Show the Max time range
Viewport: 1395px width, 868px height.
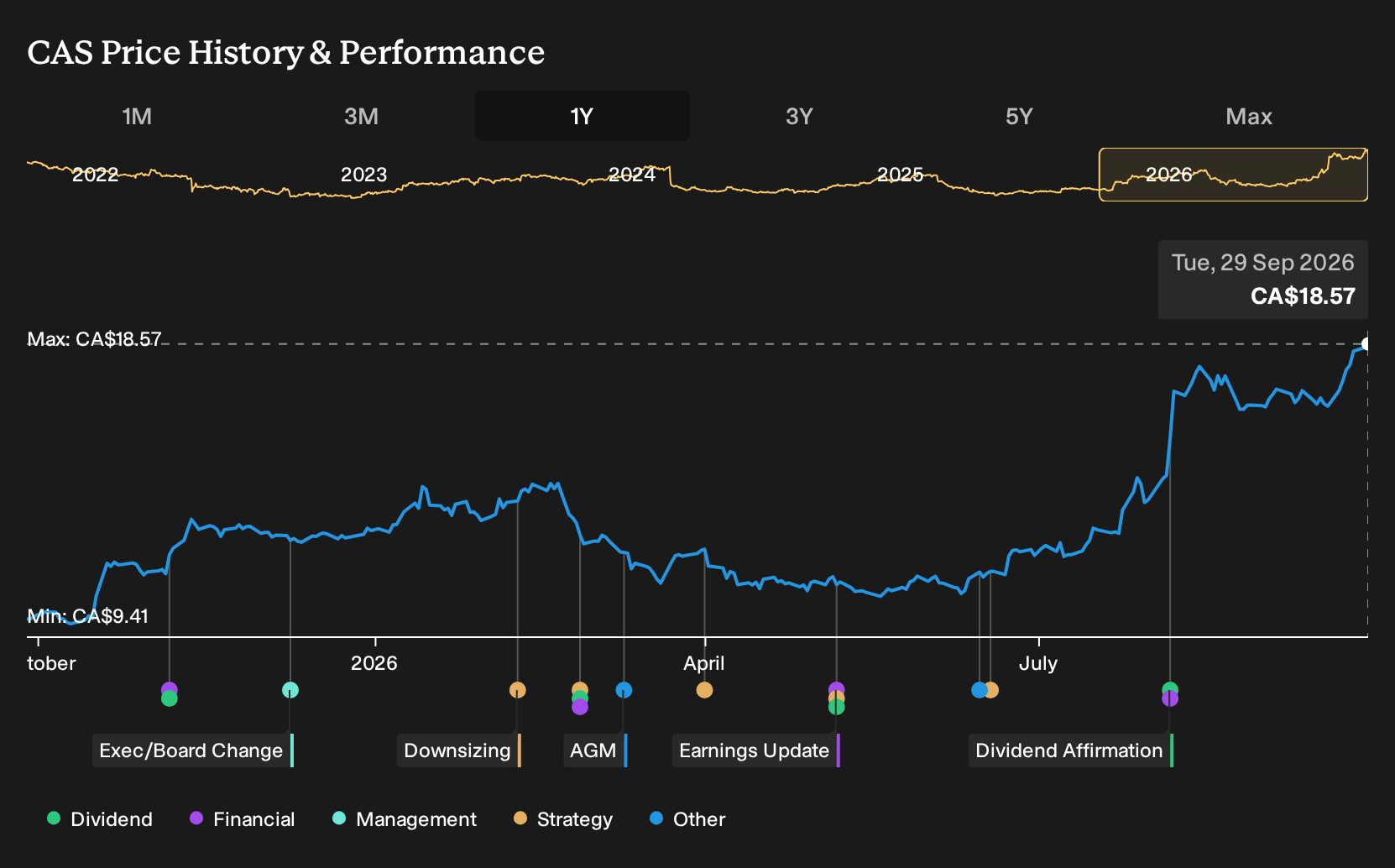click(x=1249, y=116)
